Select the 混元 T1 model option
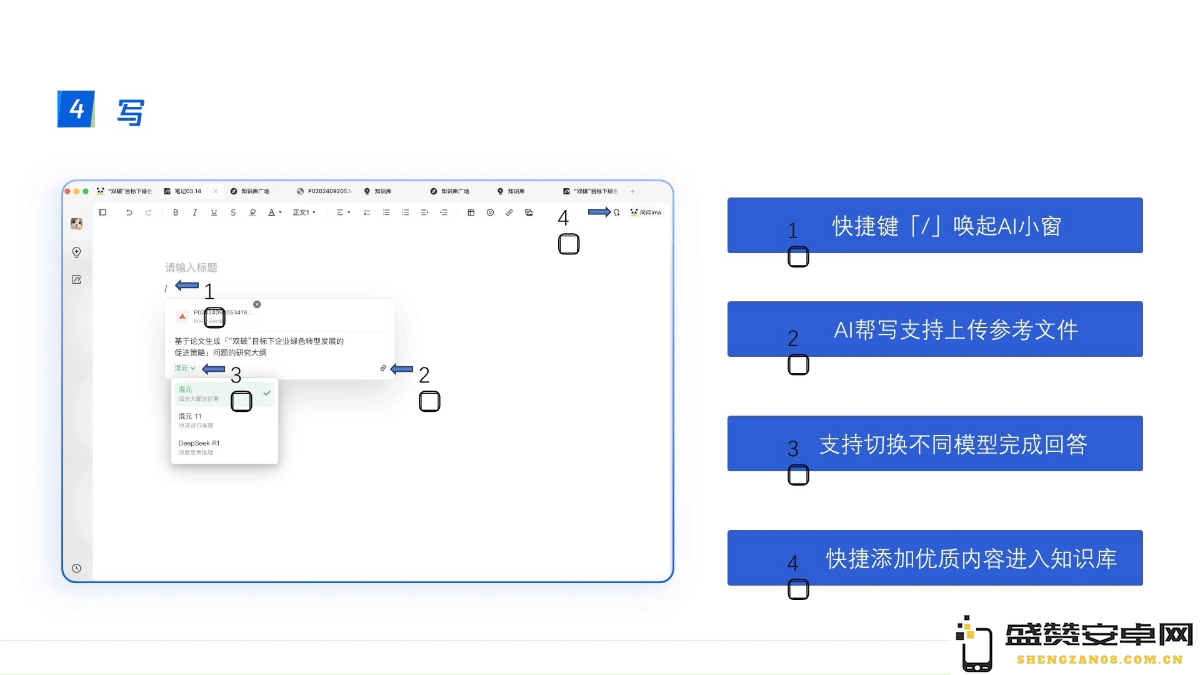 224,420
